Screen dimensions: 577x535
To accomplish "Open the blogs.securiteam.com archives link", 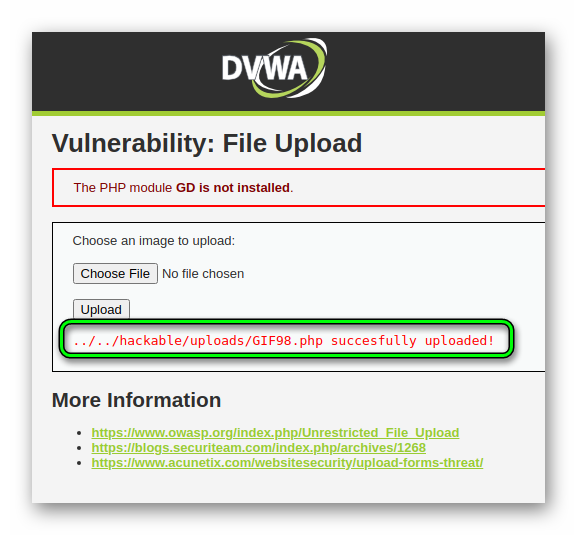I will click(259, 448).
